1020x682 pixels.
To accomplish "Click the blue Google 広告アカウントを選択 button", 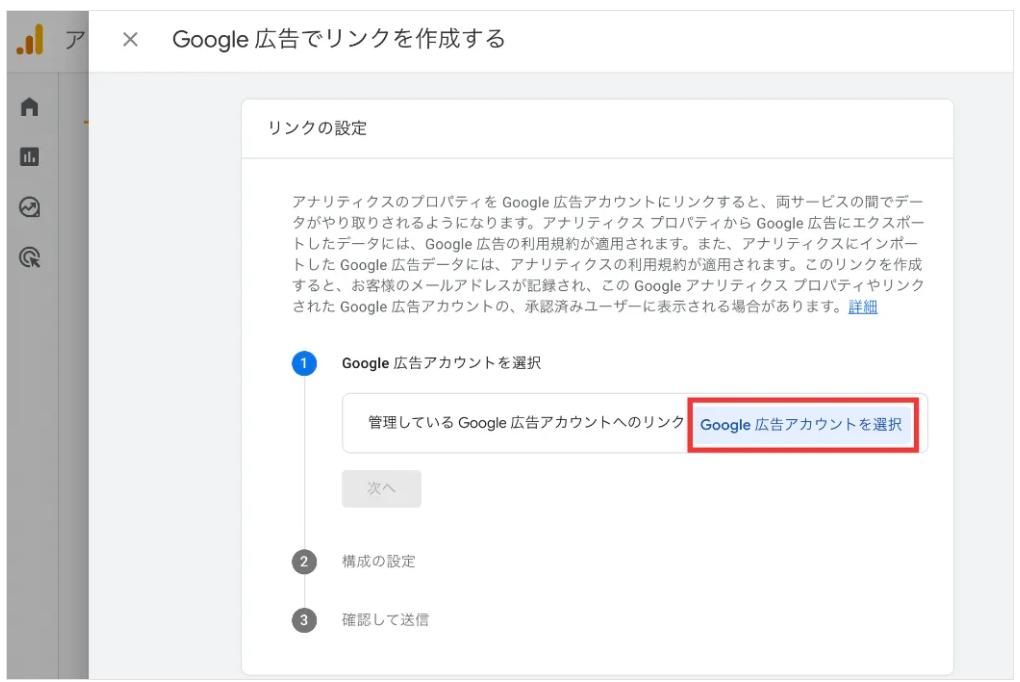I will (801, 424).
